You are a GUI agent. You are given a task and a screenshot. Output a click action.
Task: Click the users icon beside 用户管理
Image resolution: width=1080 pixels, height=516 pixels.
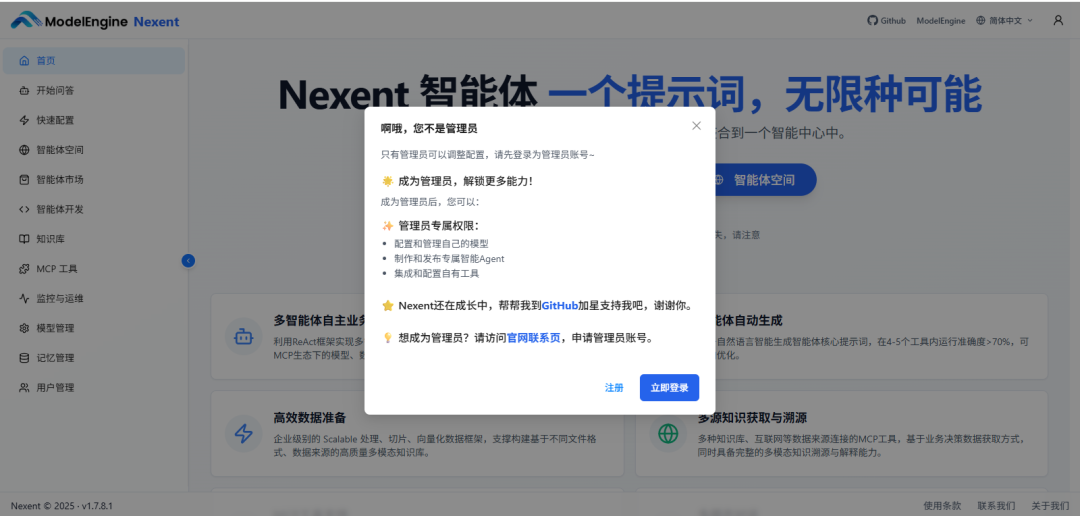click(24, 387)
